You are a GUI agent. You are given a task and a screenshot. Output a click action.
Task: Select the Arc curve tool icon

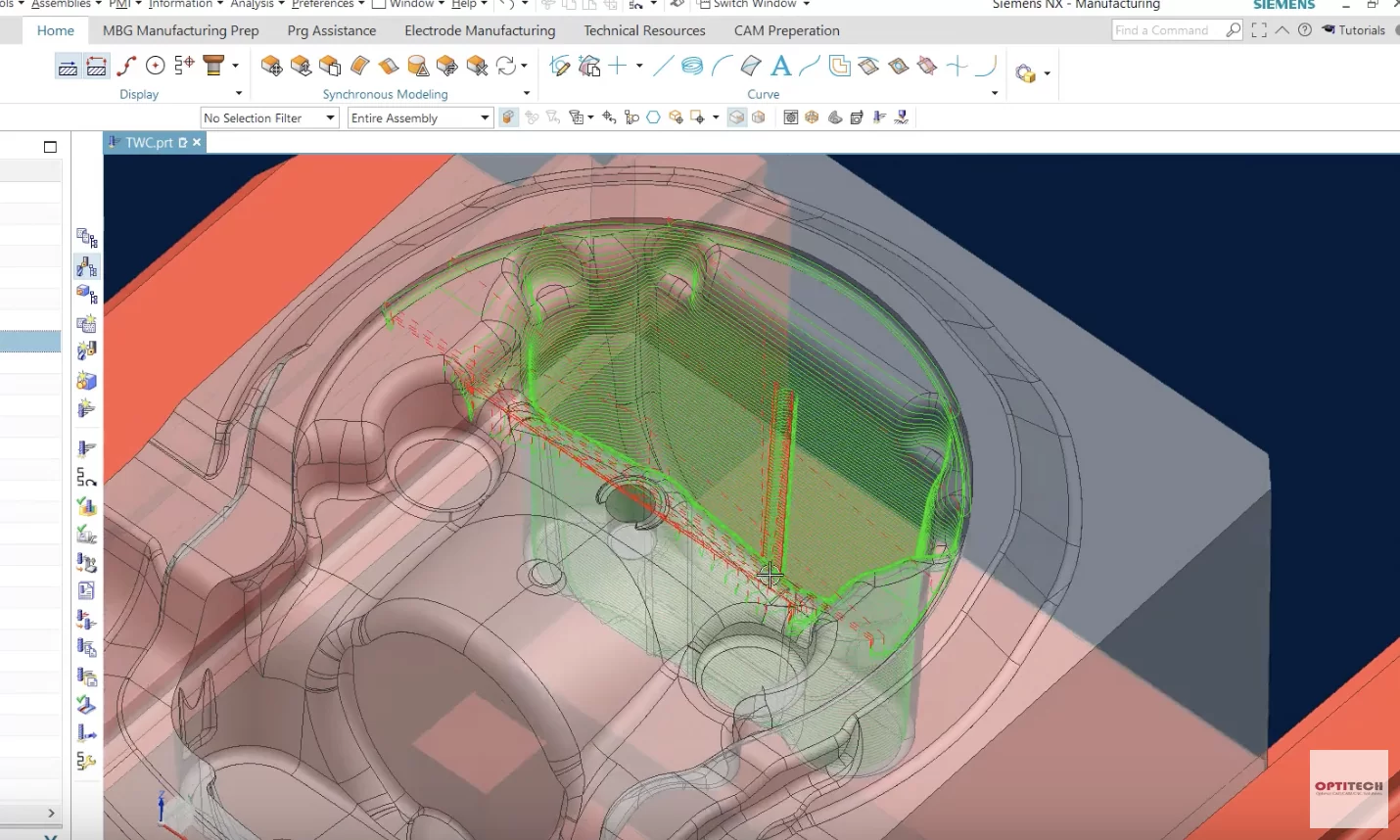[x=722, y=66]
